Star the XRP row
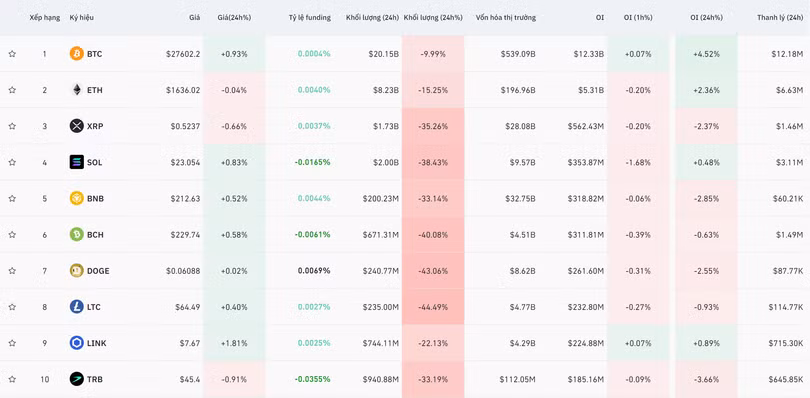 pyautogui.click(x=12, y=126)
